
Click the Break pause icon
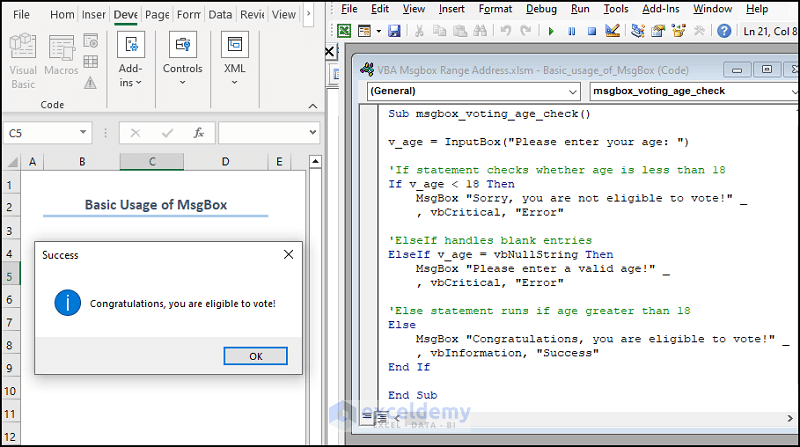pos(571,31)
